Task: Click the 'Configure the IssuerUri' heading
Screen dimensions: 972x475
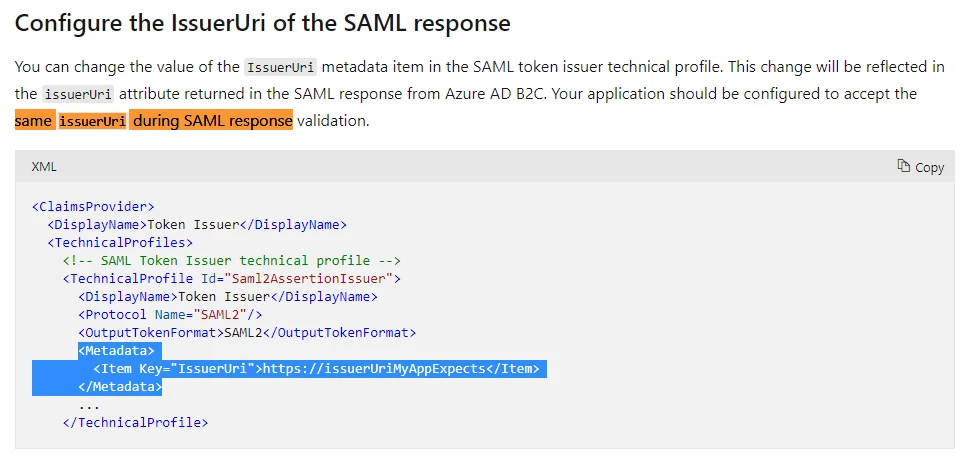Action: point(262,23)
